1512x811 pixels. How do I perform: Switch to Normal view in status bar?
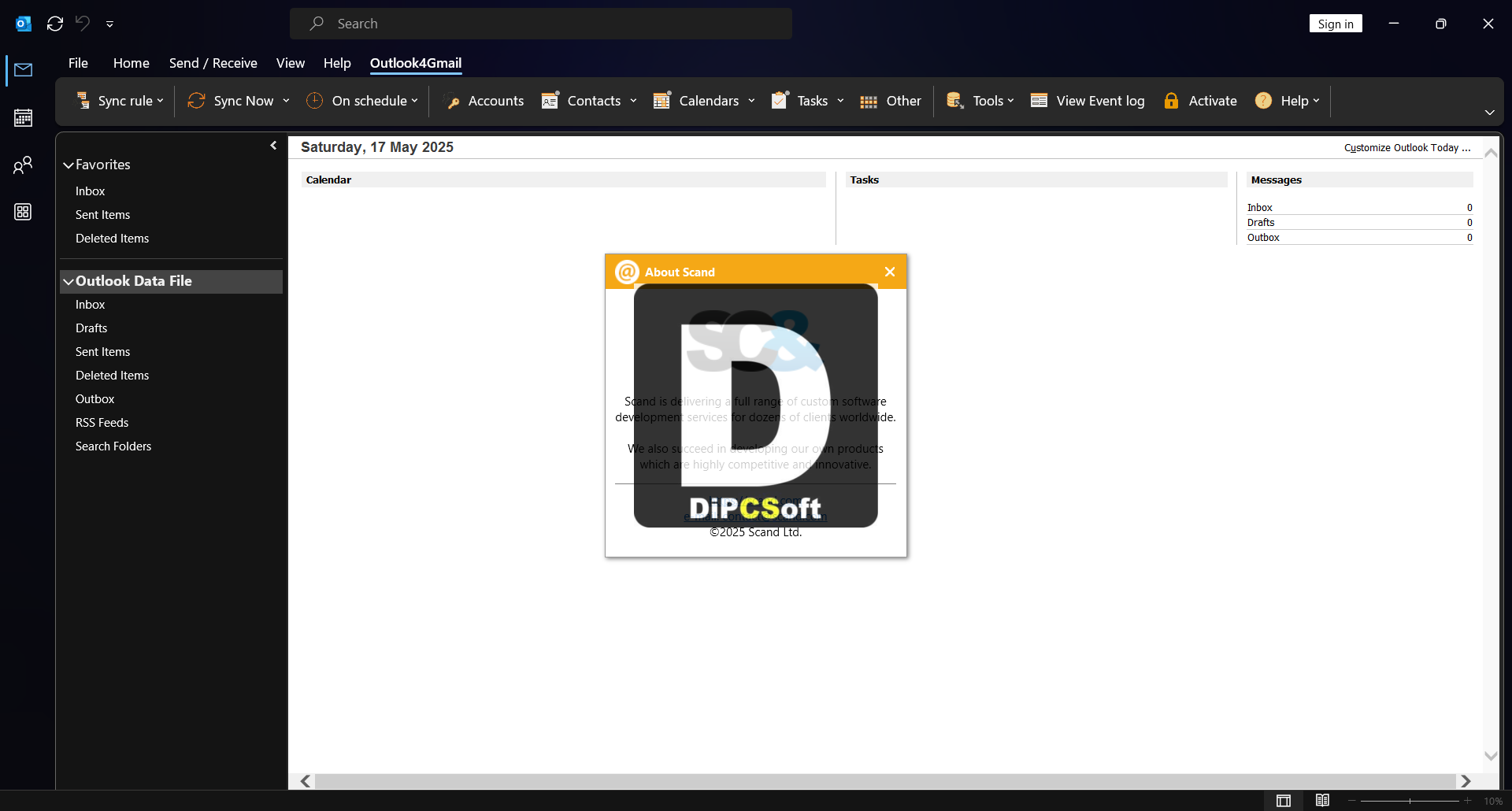[x=1284, y=801]
